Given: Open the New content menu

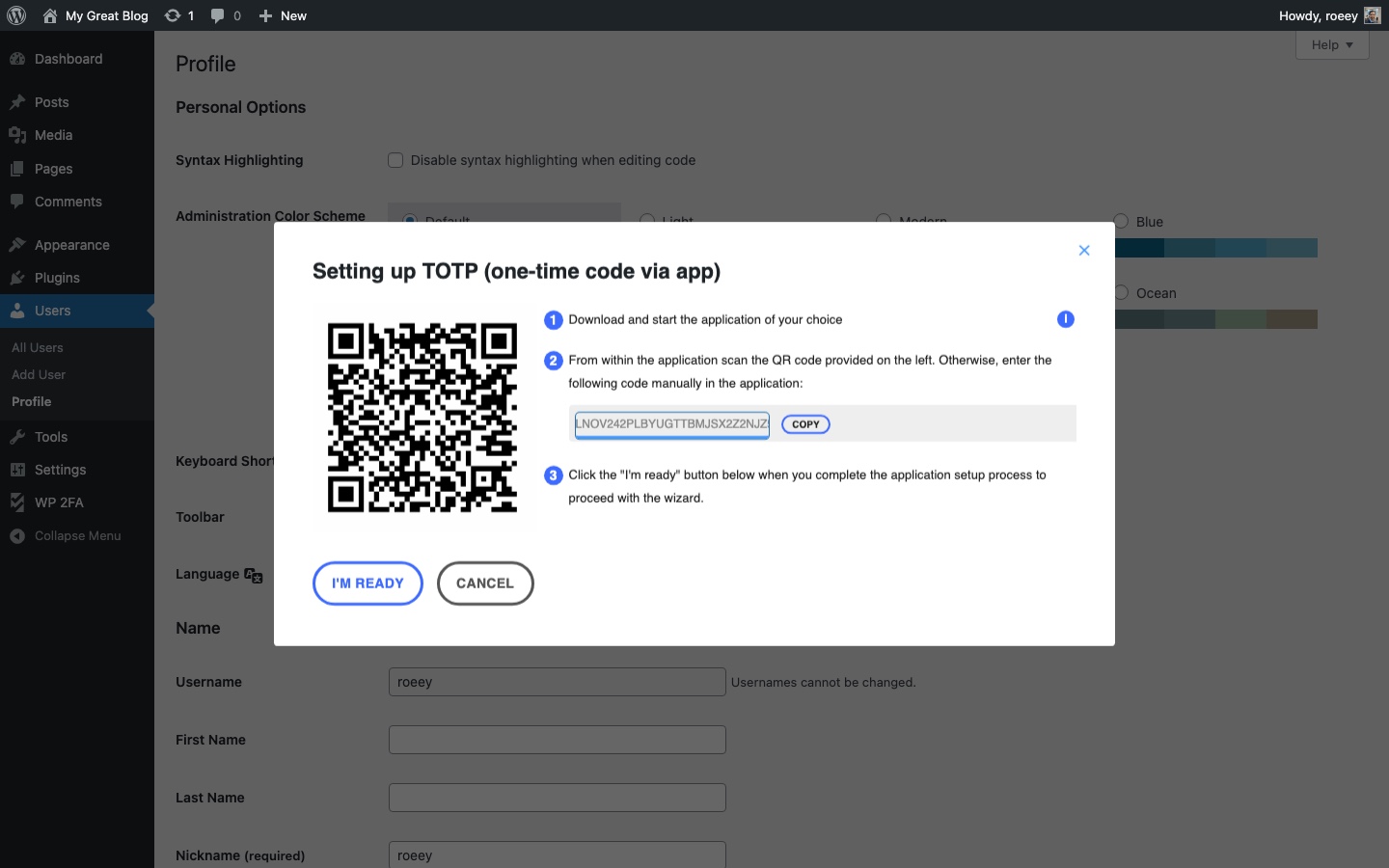Looking at the screenshot, I should click(x=283, y=15).
